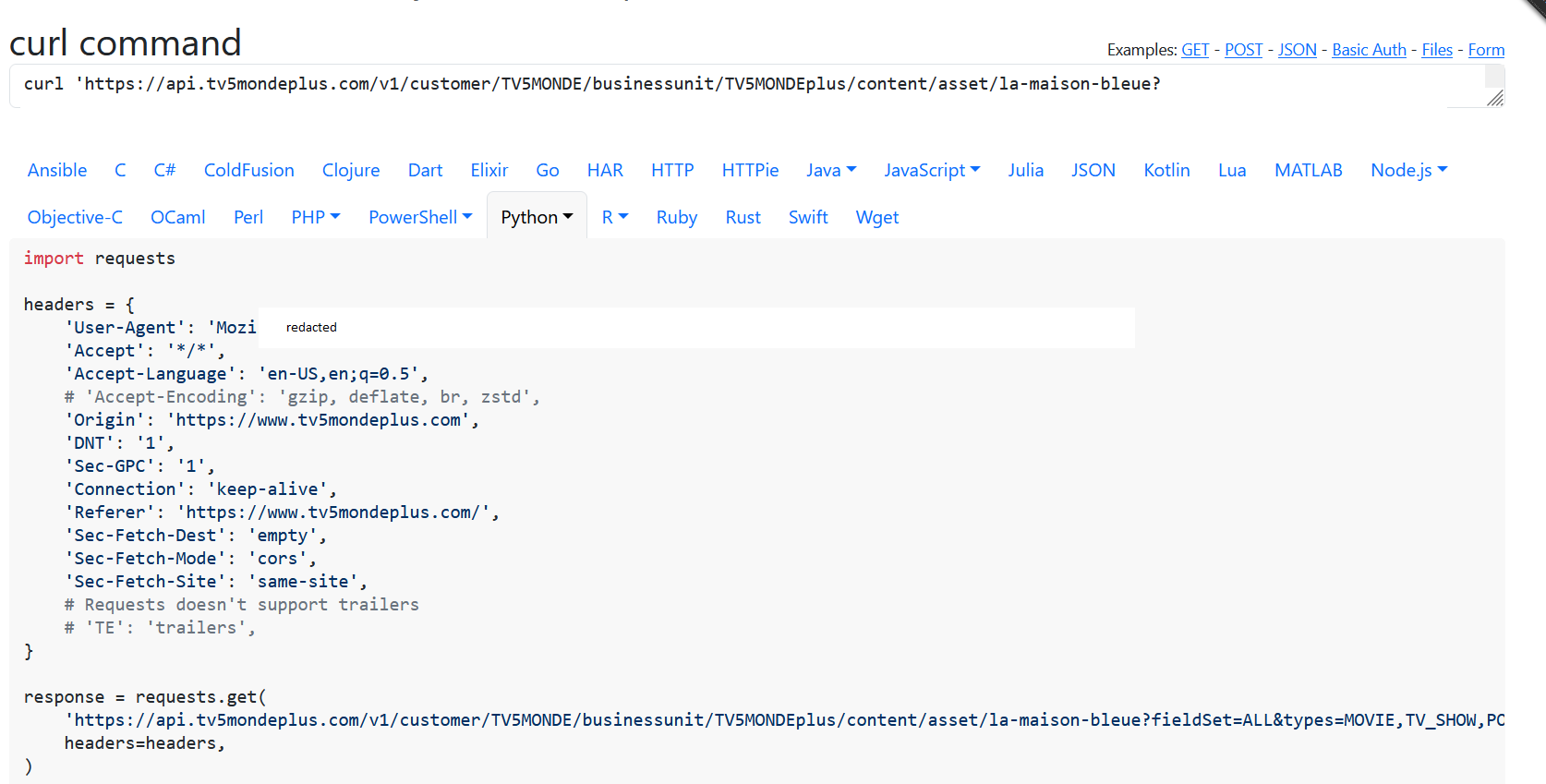Image resolution: width=1546 pixels, height=784 pixels.
Task: Switch to the Rust tab
Action: [x=743, y=217]
